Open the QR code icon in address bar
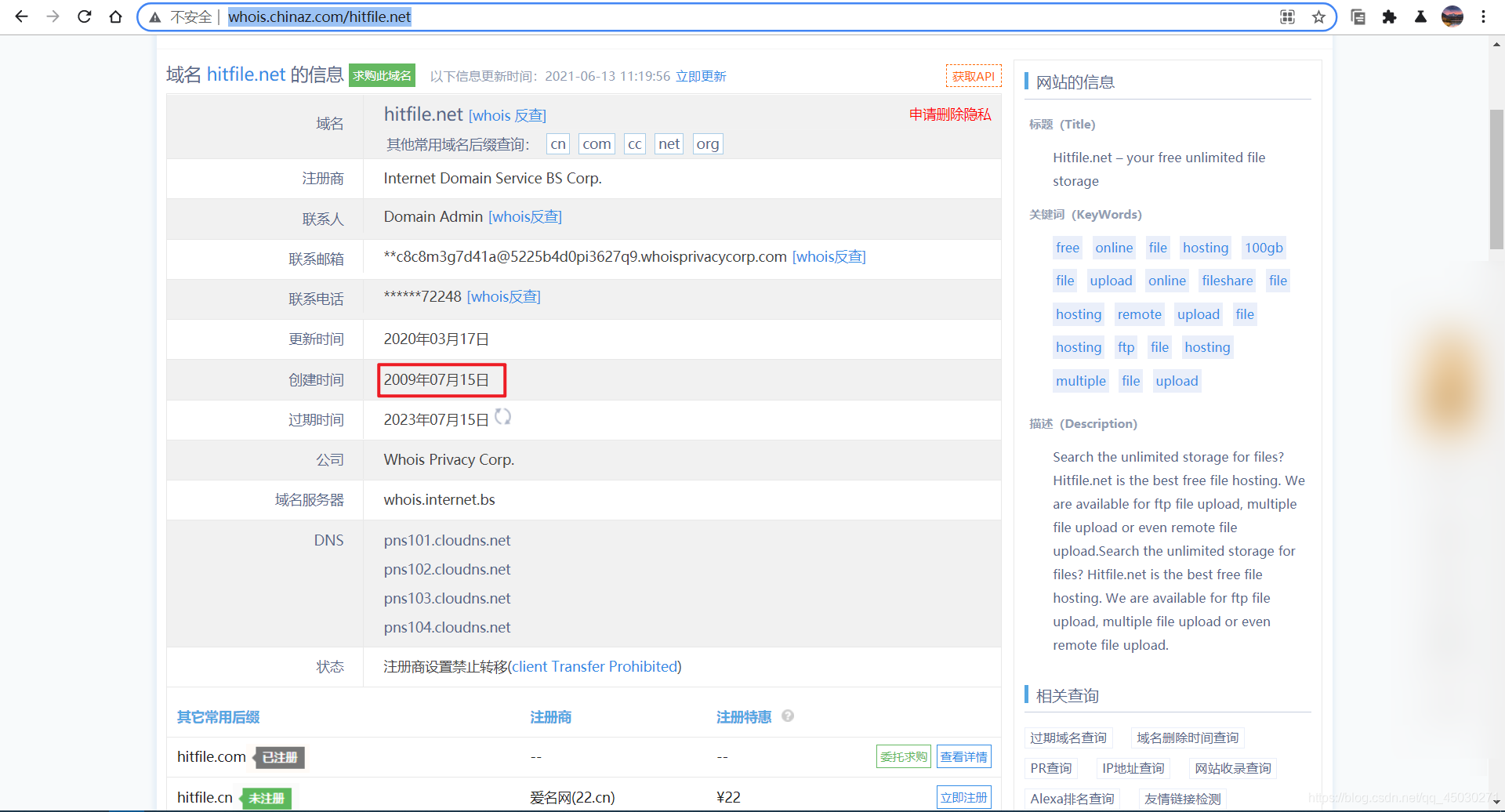The width and height of the screenshot is (1505, 812). coord(1287,17)
